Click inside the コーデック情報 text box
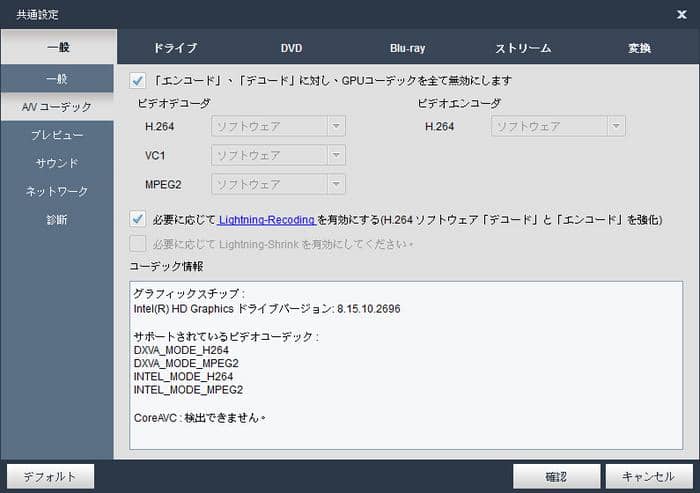The width and height of the screenshot is (700, 493). pyautogui.click(x=406, y=365)
